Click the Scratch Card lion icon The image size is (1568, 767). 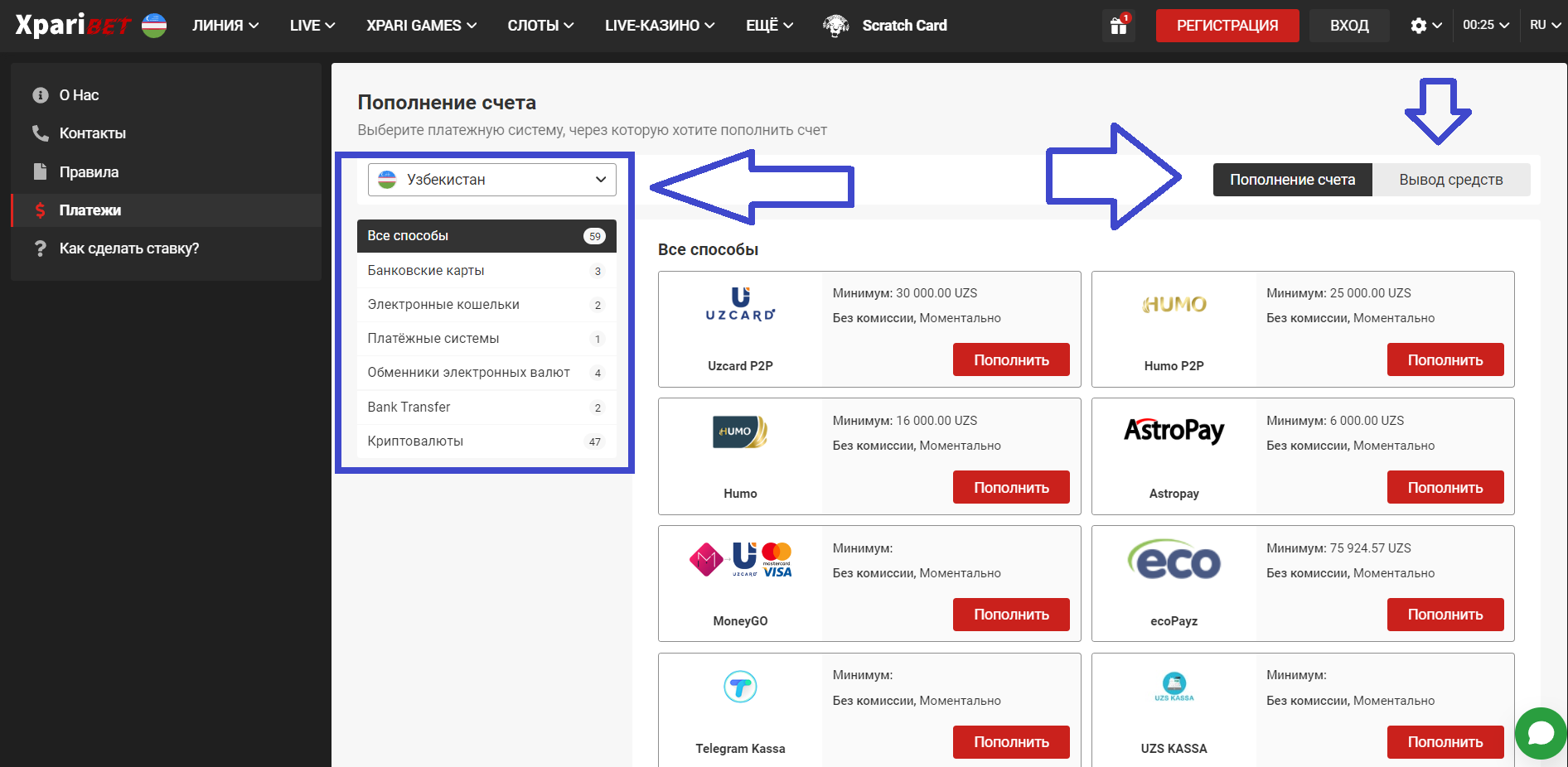click(836, 26)
